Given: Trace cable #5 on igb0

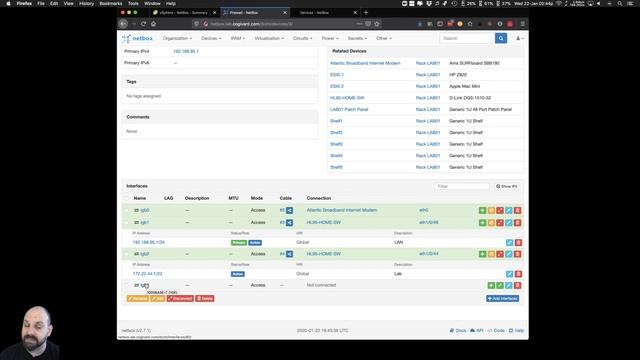Looking at the screenshot, I should 289,210.
